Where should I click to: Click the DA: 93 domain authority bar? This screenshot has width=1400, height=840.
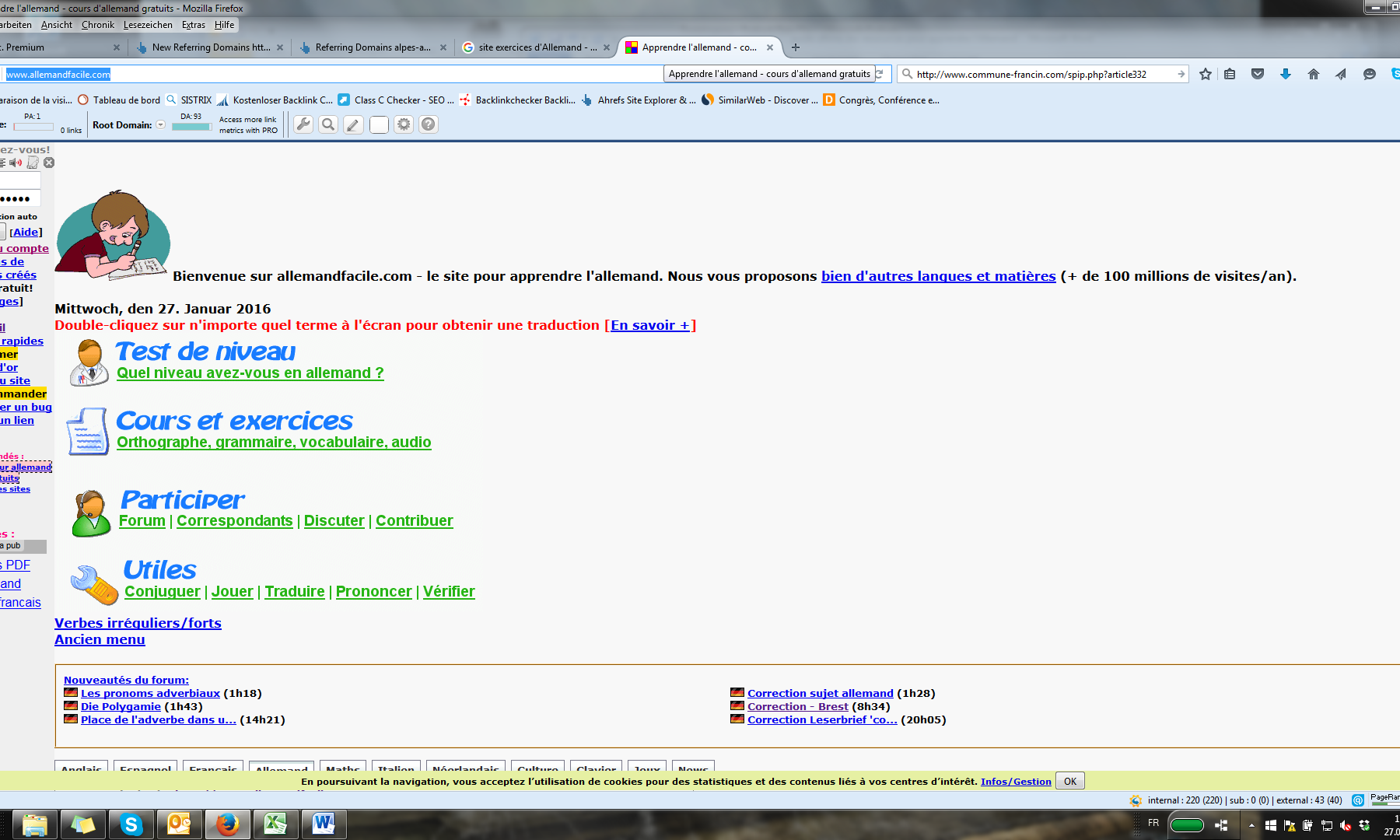pos(191,127)
